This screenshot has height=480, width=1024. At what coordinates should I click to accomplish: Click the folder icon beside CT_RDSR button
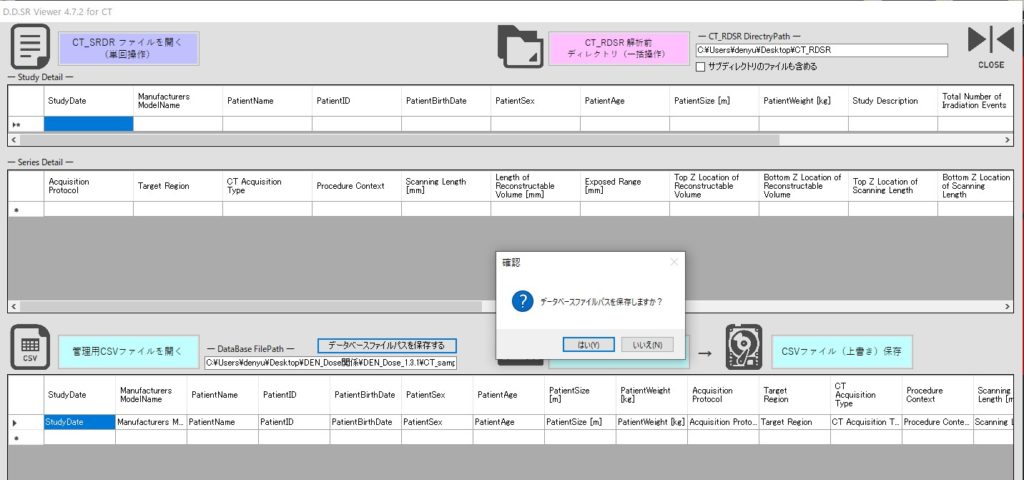point(520,47)
